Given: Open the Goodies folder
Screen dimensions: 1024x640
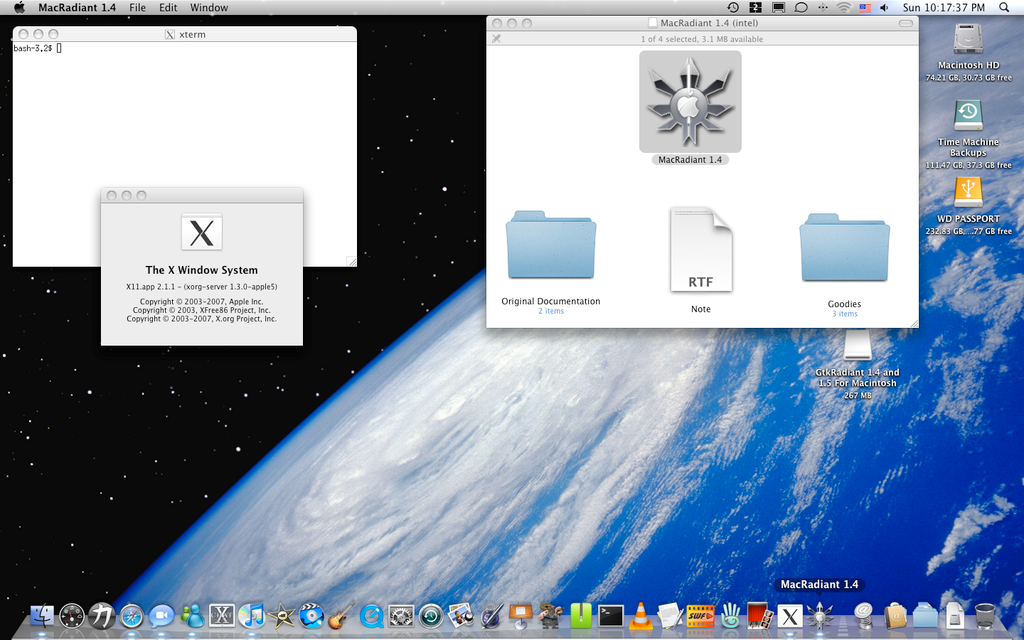Looking at the screenshot, I should (844, 248).
